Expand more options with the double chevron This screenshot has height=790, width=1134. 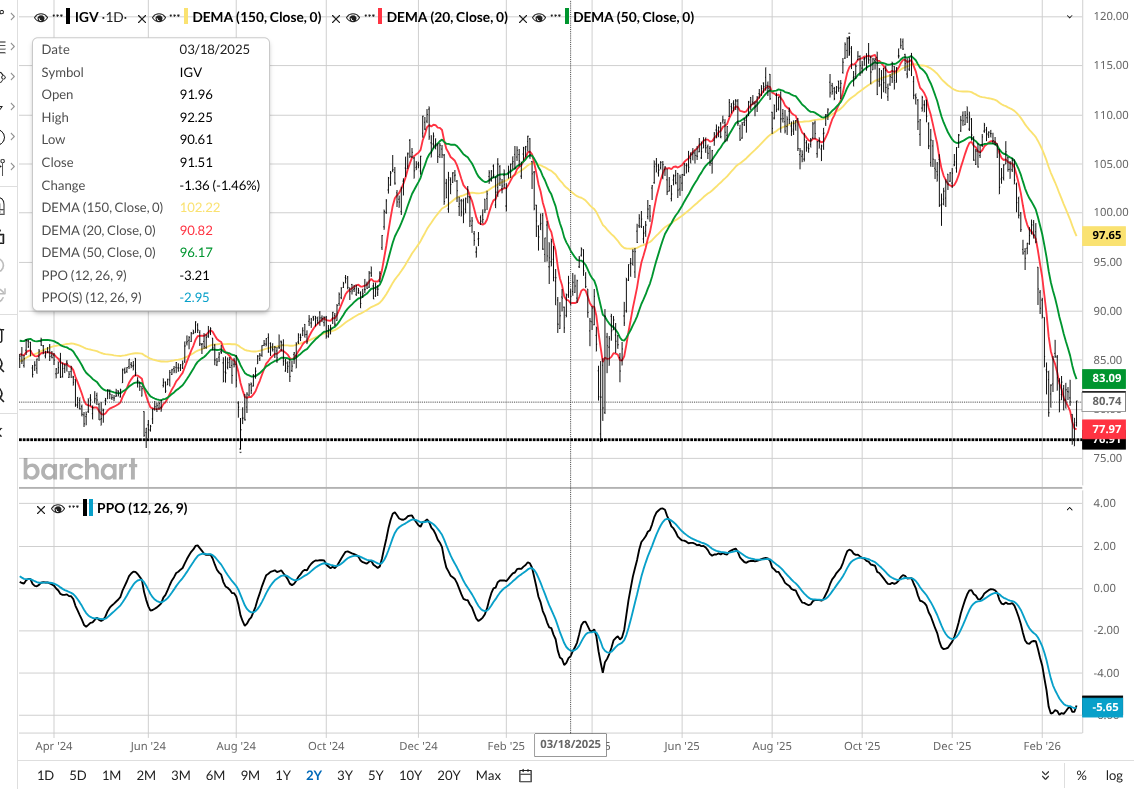click(1045, 776)
